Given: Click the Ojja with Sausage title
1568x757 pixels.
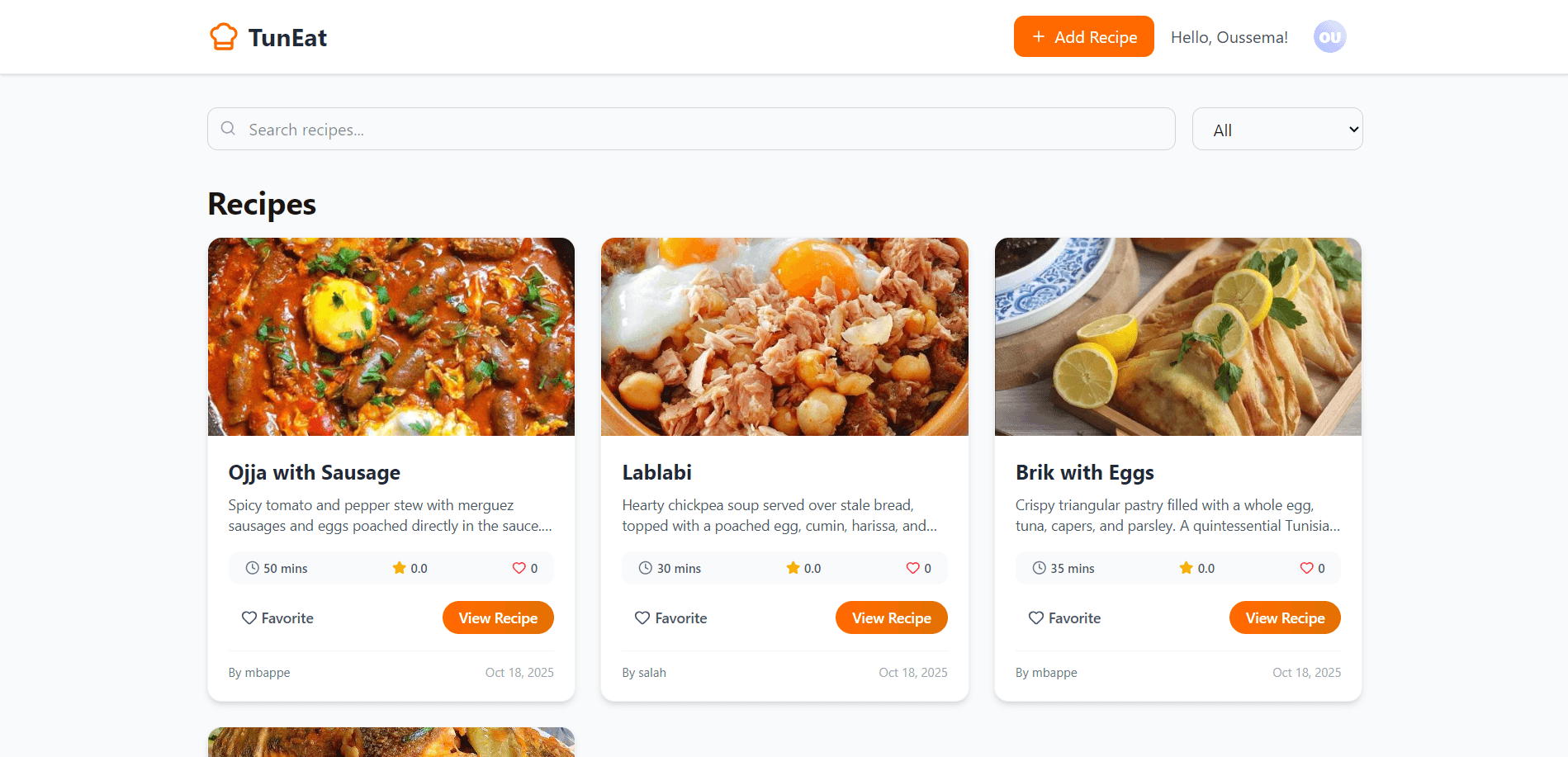Looking at the screenshot, I should coord(315,473).
